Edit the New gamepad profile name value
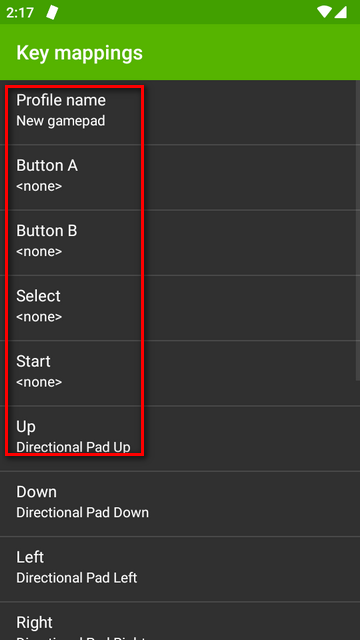This screenshot has height=640, width=360. [x=60, y=121]
